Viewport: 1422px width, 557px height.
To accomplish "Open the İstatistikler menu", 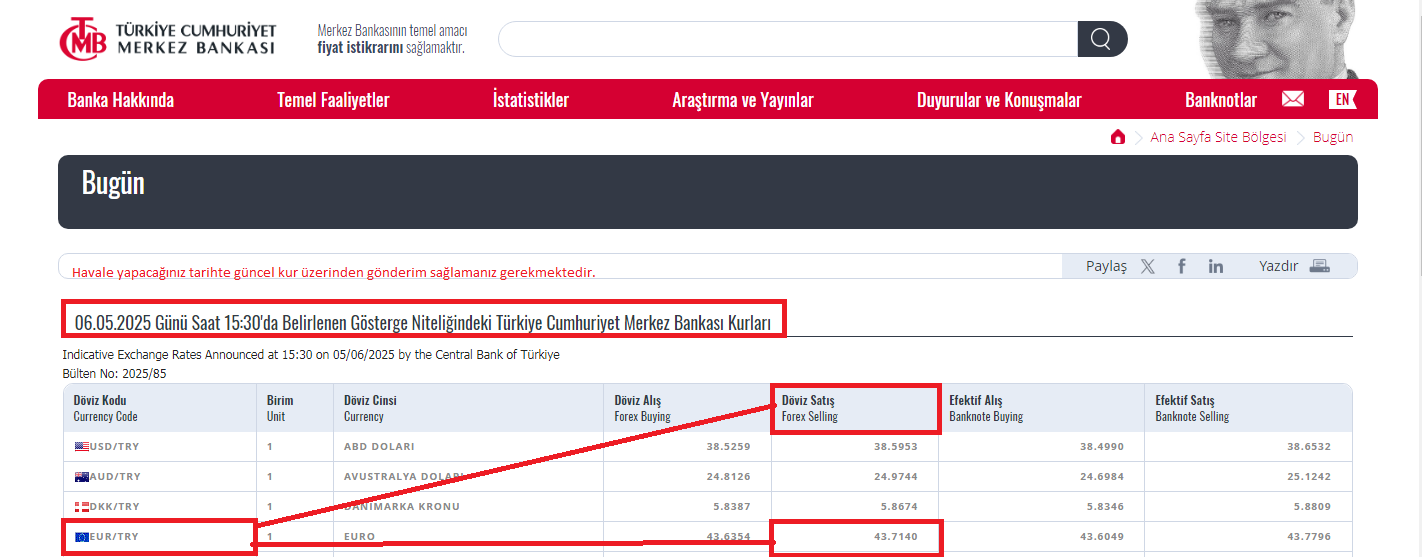I will (531, 100).
